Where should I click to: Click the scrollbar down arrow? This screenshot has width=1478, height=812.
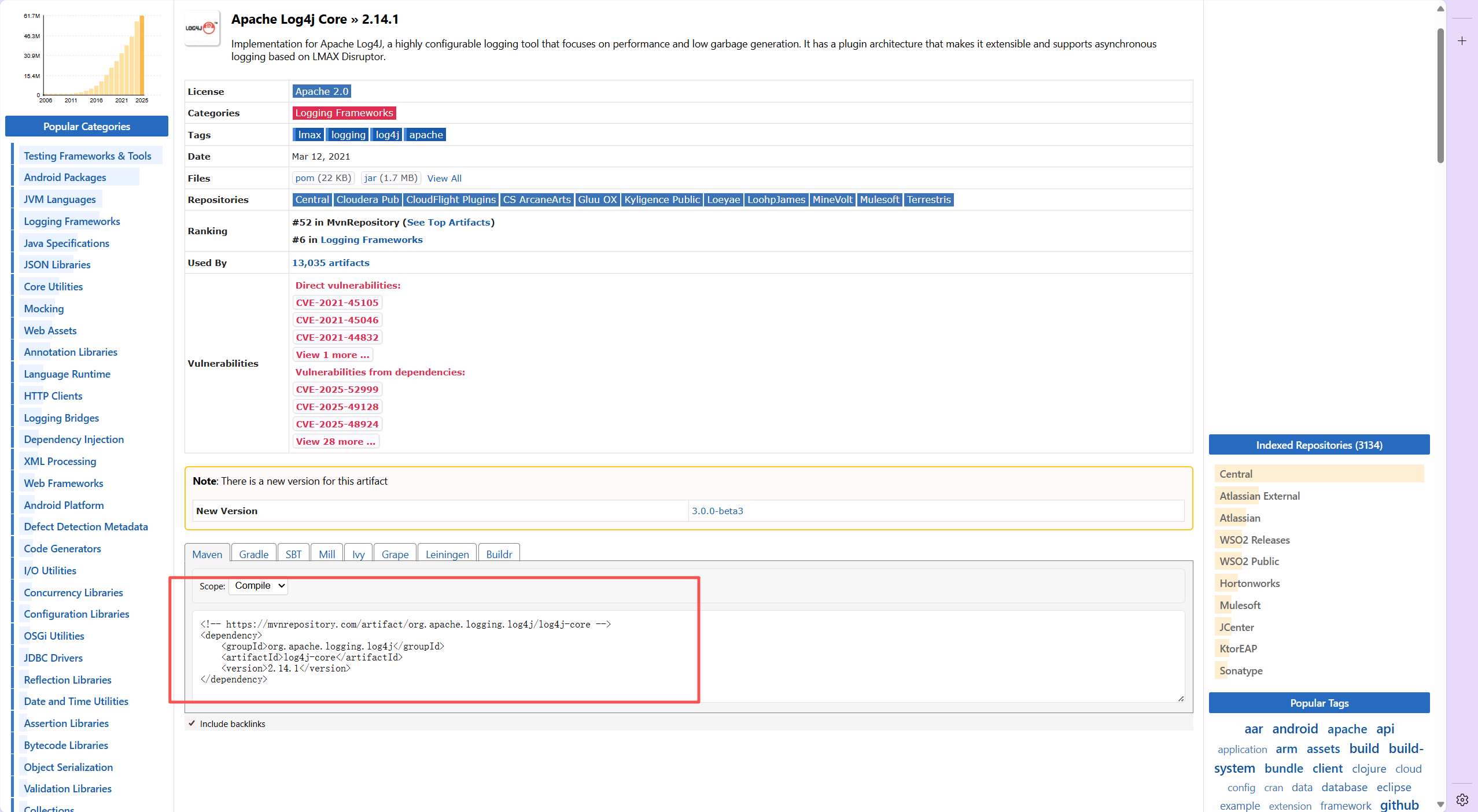coord(1440,804)
